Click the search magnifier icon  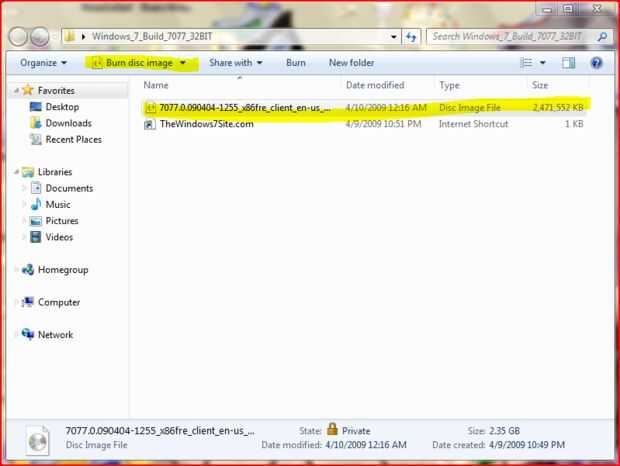click(x=602, y=37)
